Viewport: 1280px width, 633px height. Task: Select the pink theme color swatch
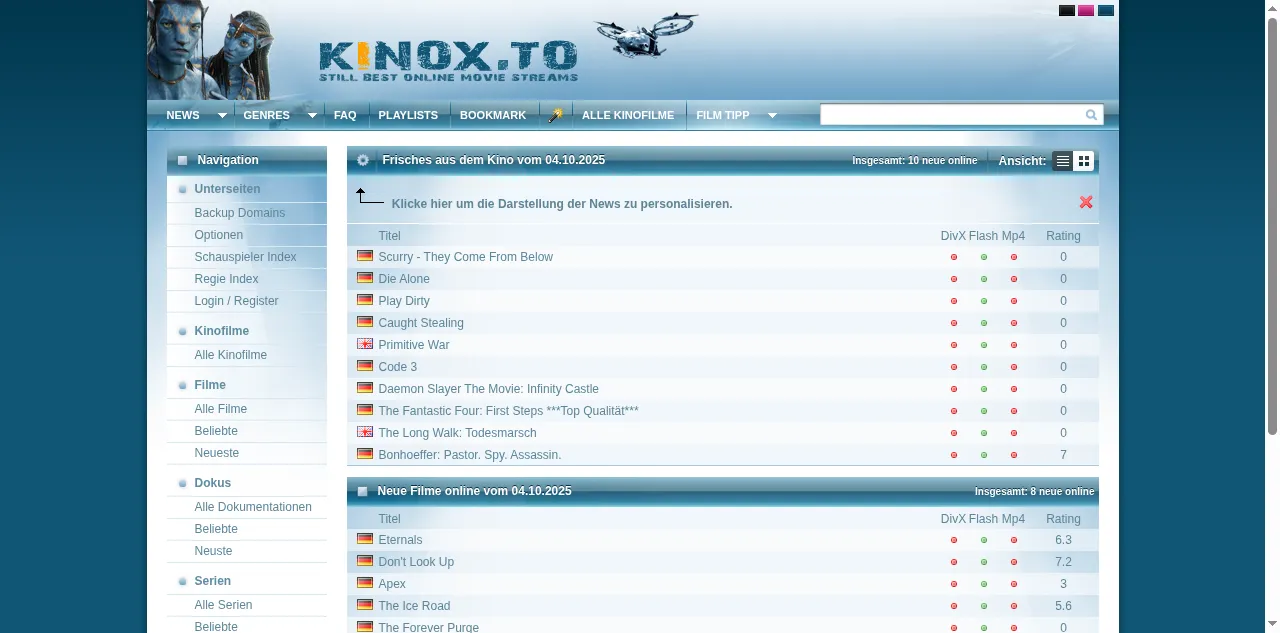coord(1086,11)
